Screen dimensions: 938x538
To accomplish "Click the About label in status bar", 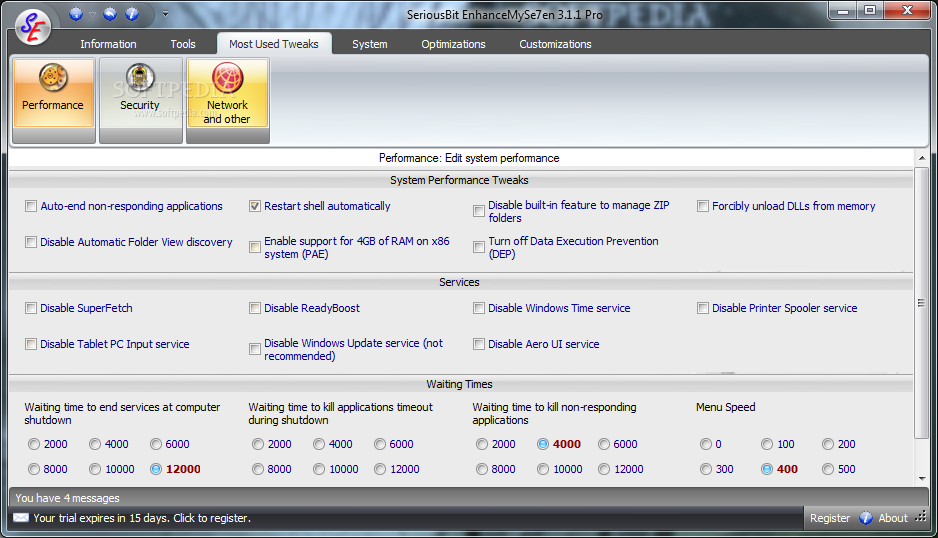I will pyautogui.click(x=893, y=518).
